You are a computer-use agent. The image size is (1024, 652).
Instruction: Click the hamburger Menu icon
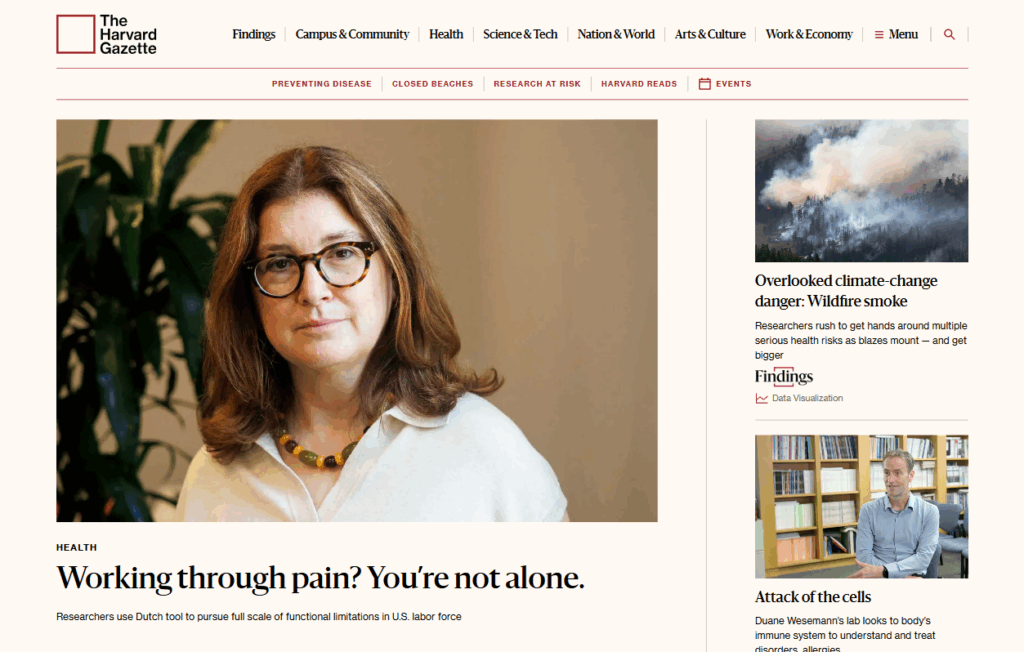pos(879,35)
